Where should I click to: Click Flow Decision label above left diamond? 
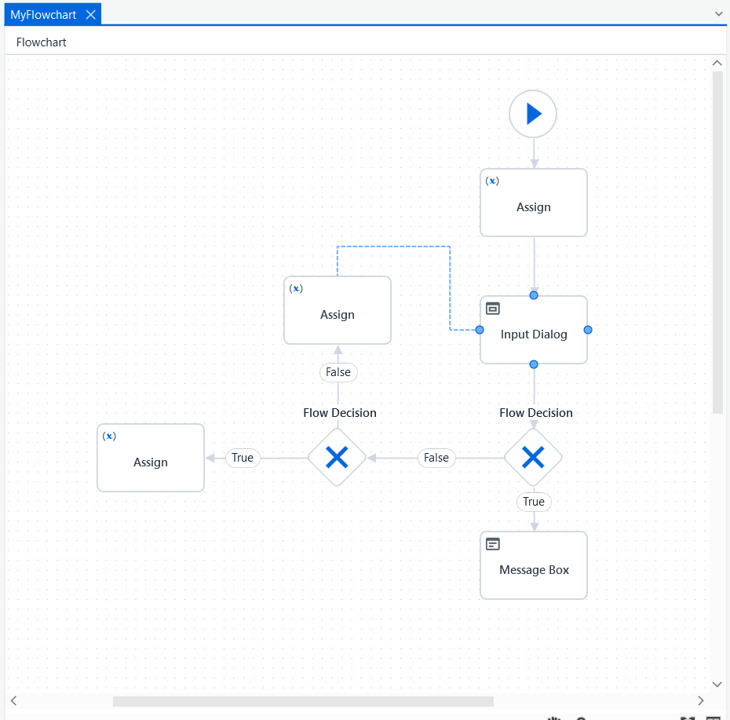point(340,413)
